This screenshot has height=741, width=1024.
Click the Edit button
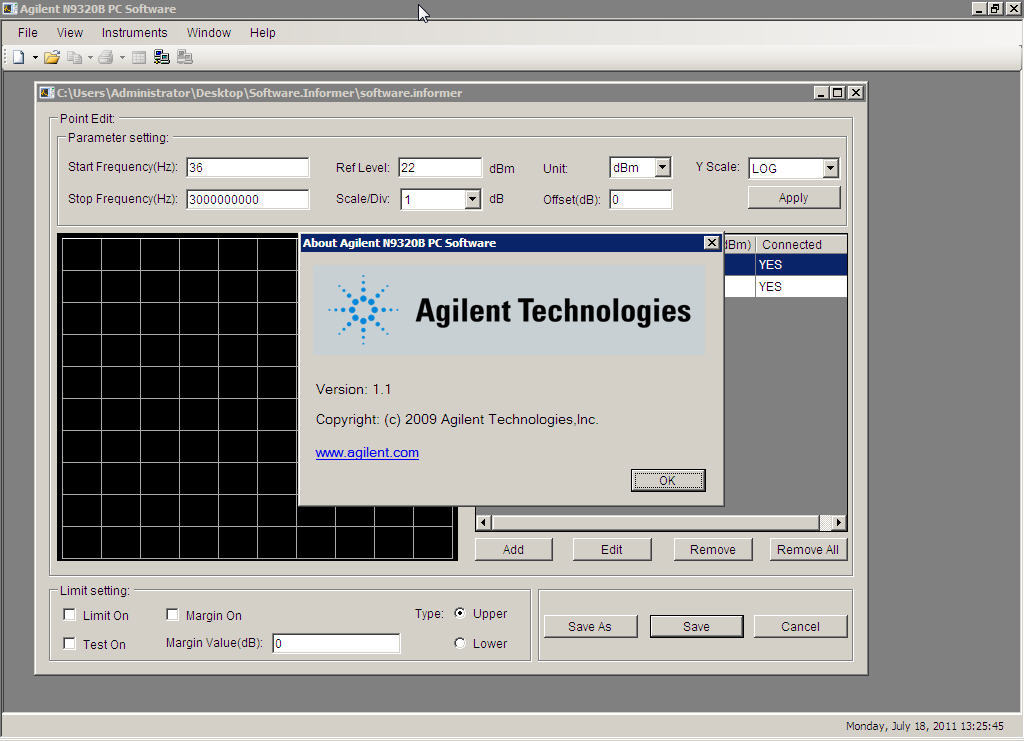tap(612, 550)
